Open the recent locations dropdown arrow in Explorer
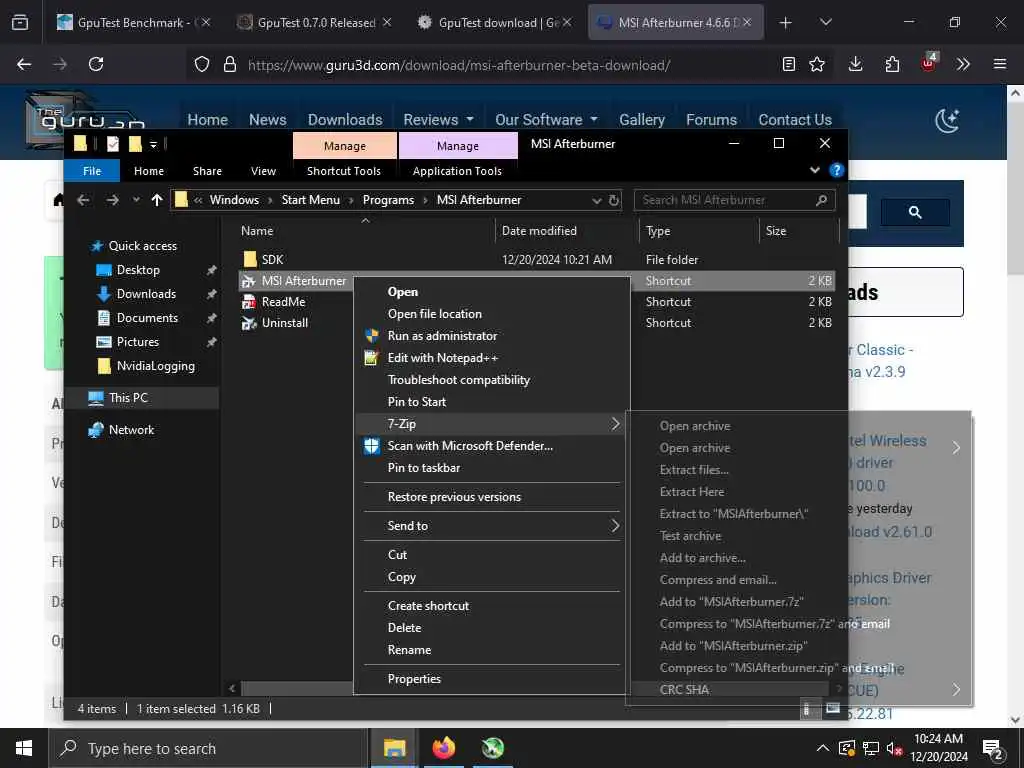The width and height of the screenshot is (1024, 768). (136, 200)
